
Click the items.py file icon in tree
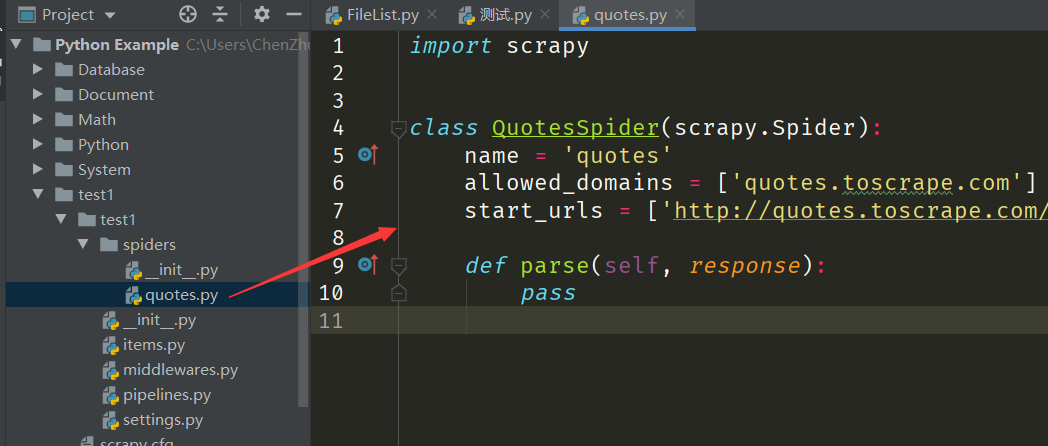(x=111, y=345)
